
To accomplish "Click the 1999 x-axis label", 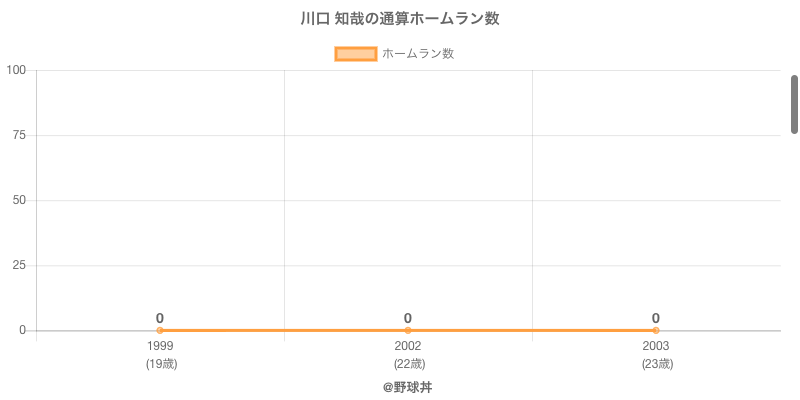I will coord(160,346).
